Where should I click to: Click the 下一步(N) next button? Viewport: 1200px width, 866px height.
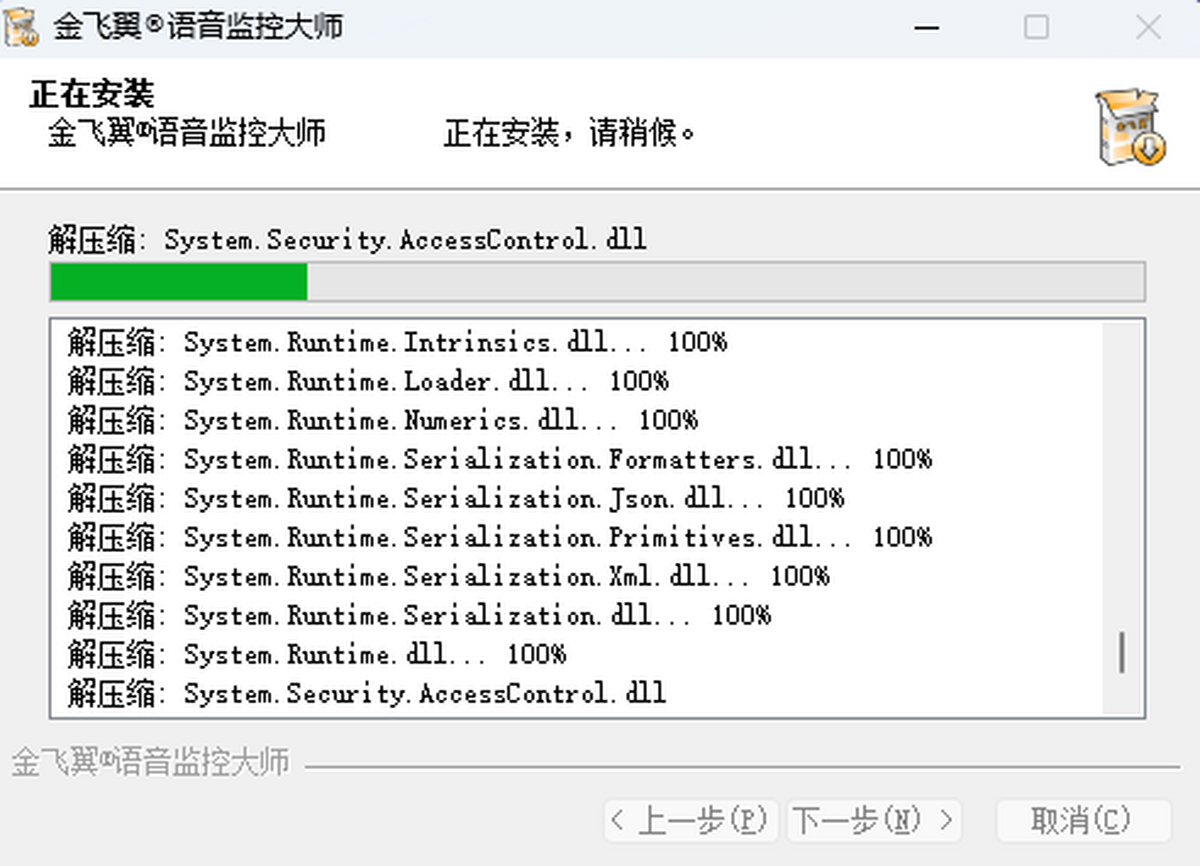click(x=875, y=821)
